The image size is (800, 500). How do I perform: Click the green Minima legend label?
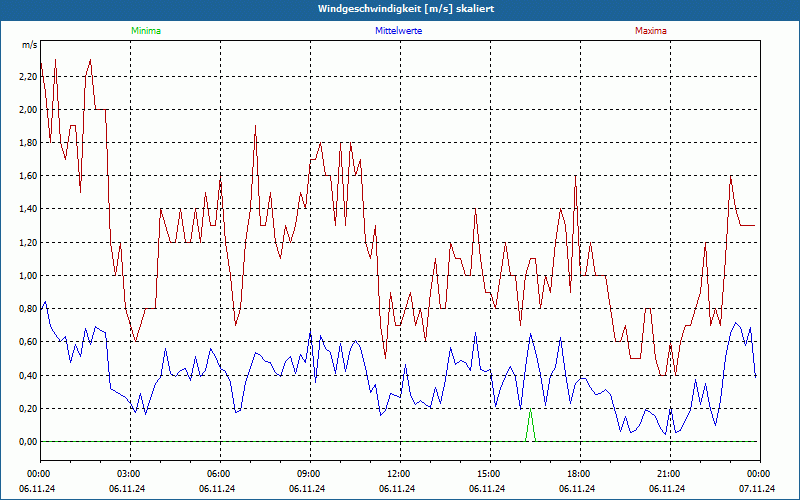pos(146,31)
